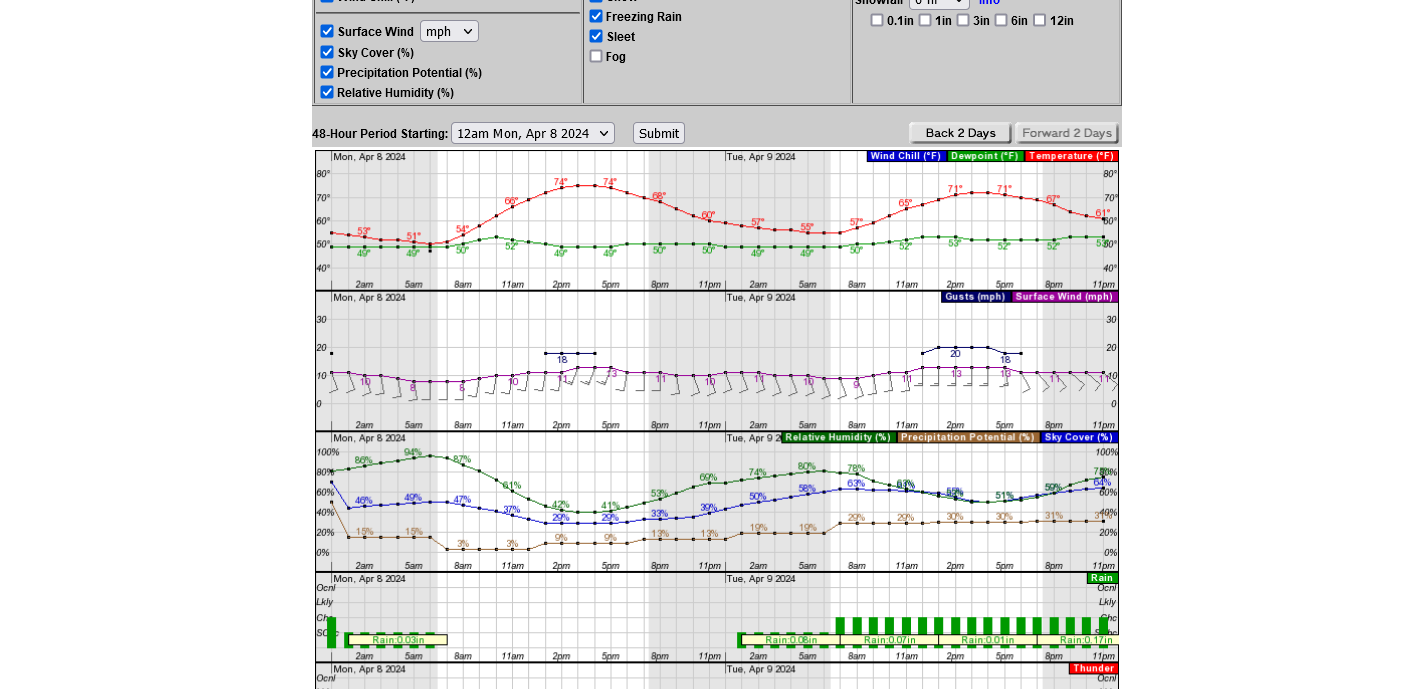Screen dimensions: 1426x689
Task: Click the 87% relative humidity value
Action: (462, 460)
